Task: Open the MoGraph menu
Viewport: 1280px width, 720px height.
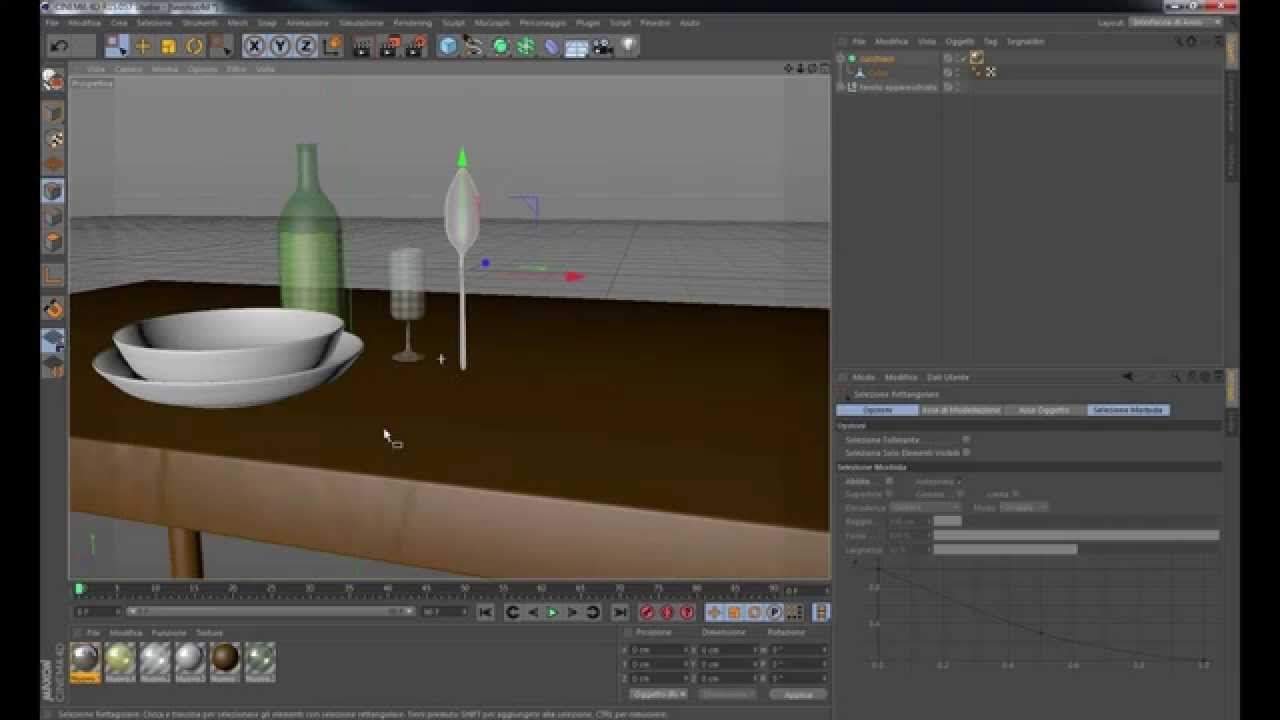Action: point(492,22)
